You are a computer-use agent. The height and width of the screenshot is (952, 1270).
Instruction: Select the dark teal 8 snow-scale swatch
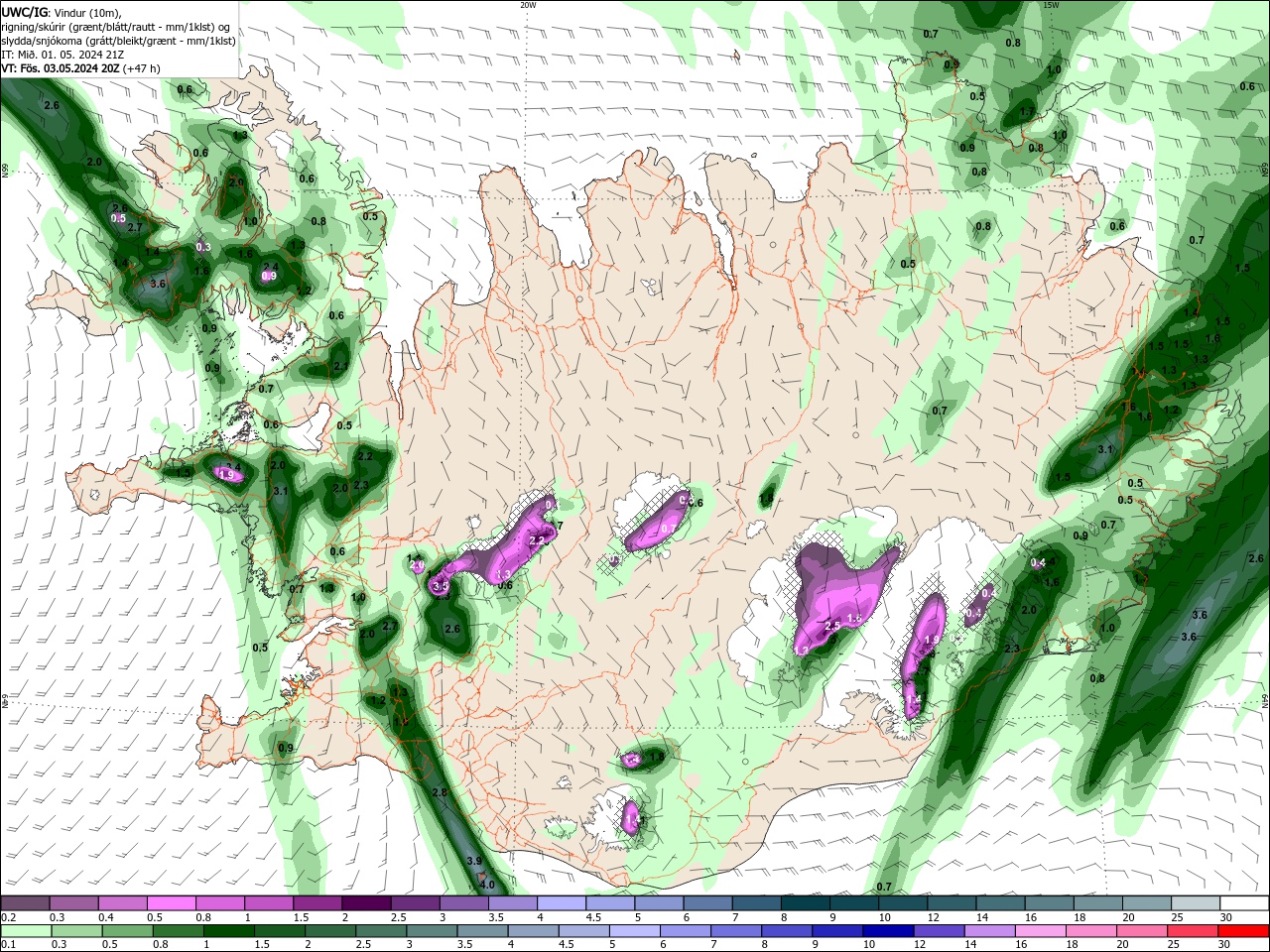[805, 903]
